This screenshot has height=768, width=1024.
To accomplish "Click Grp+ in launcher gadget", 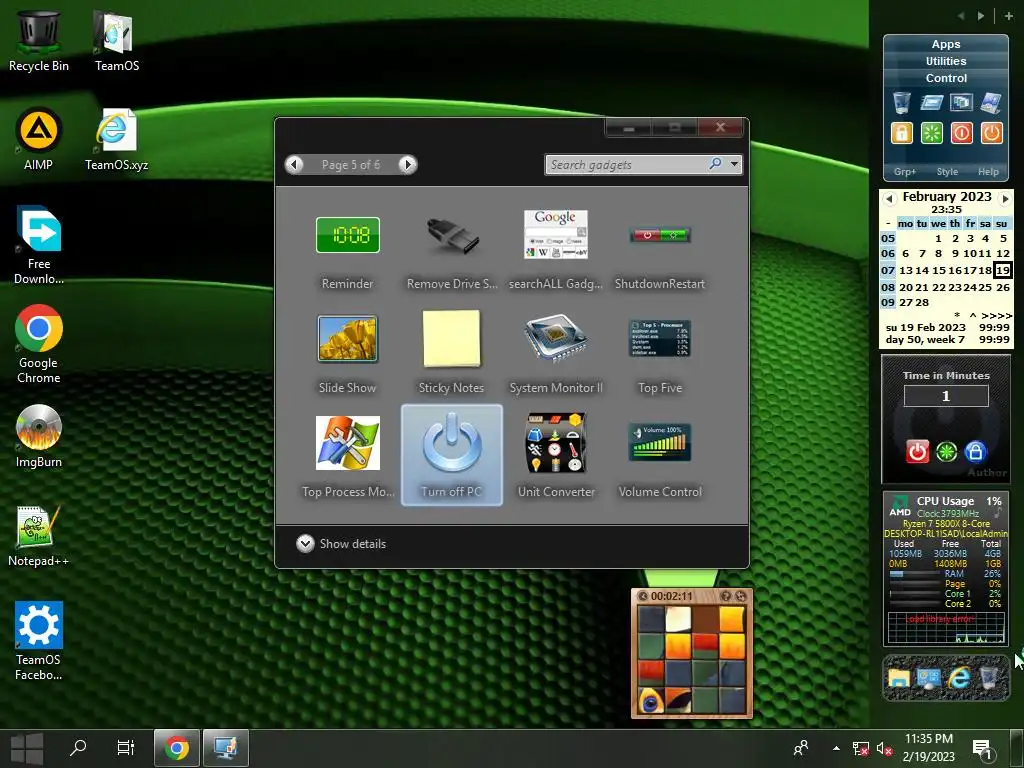I will 904,172.
